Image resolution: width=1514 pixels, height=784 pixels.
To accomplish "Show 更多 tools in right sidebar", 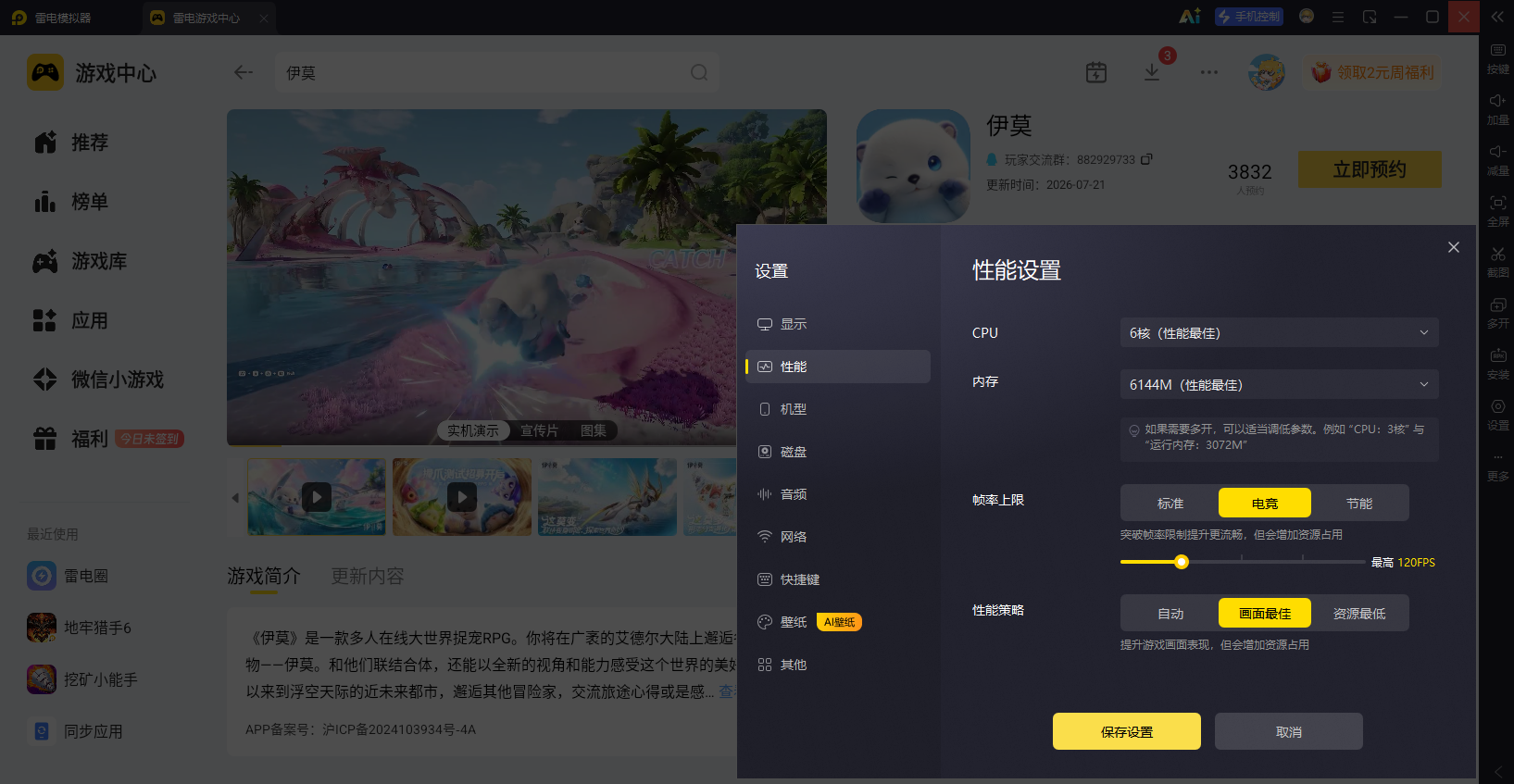I will click(1497, 465).
